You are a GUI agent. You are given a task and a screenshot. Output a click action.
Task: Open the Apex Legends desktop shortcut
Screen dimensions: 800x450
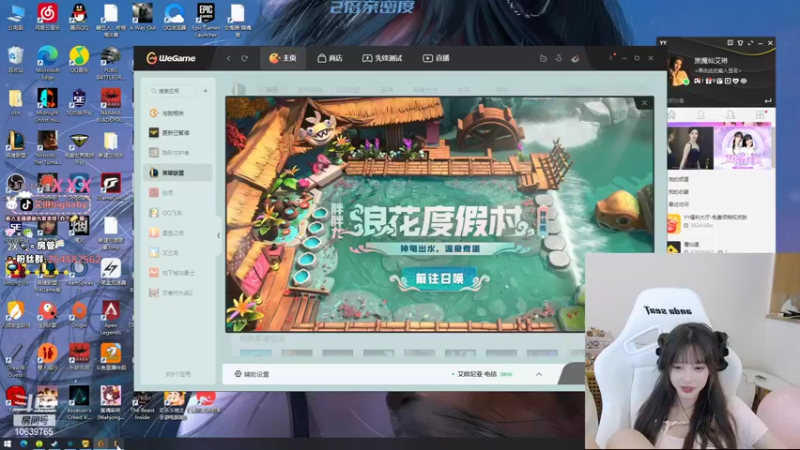pyautogui.click(x=111, y=317)
